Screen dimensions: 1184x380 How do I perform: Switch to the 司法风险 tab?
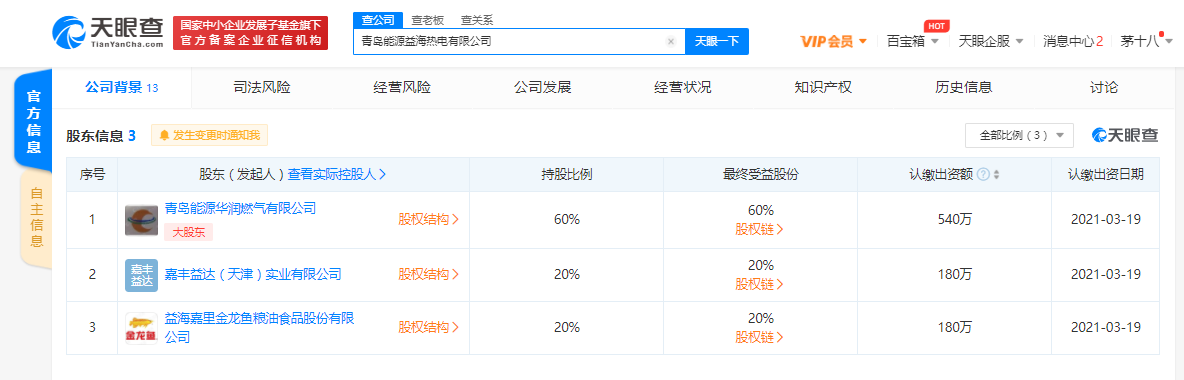pos(261,88)
